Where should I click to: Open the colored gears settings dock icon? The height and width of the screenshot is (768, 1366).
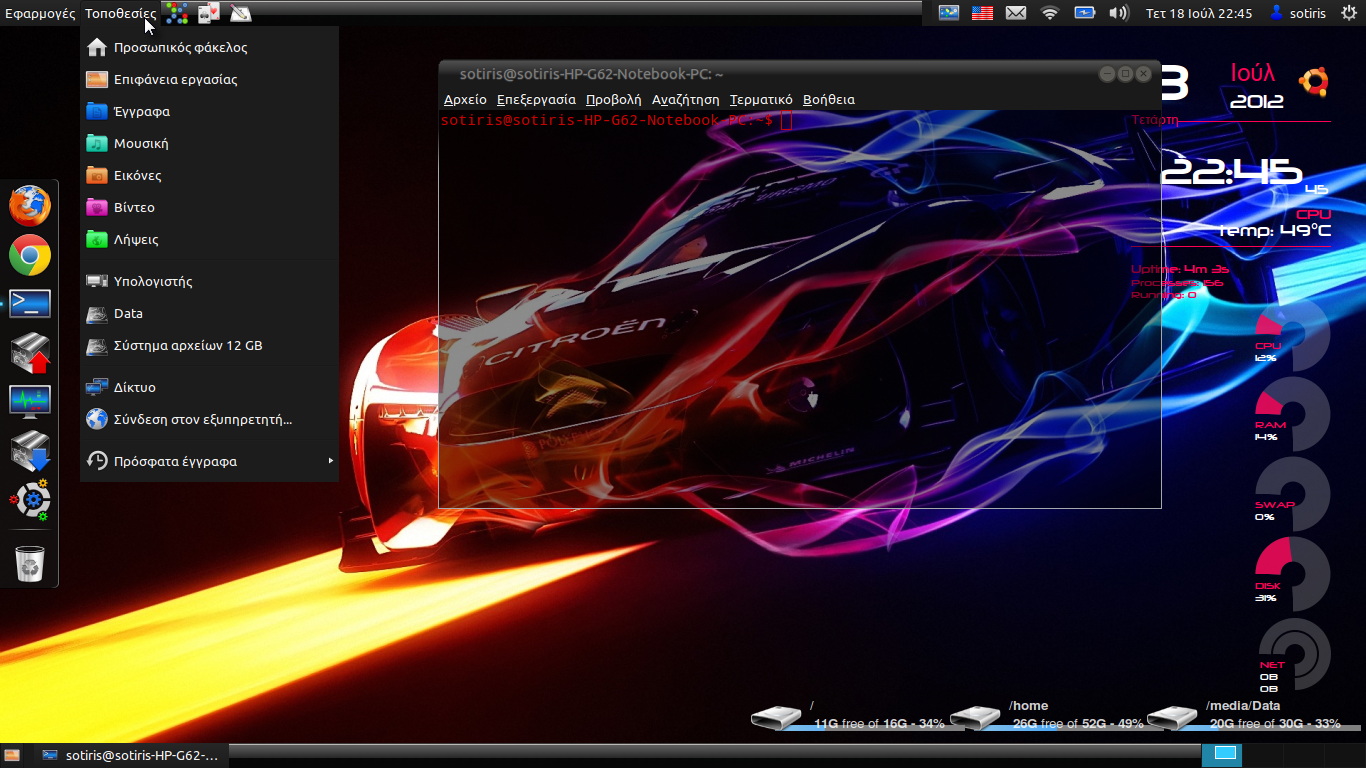(x=30, y=499)
